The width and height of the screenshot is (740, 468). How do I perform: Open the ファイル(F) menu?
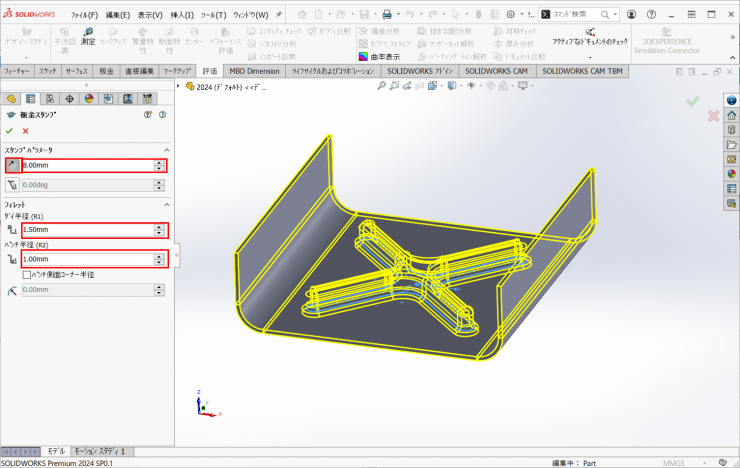[x=84, y=15]
